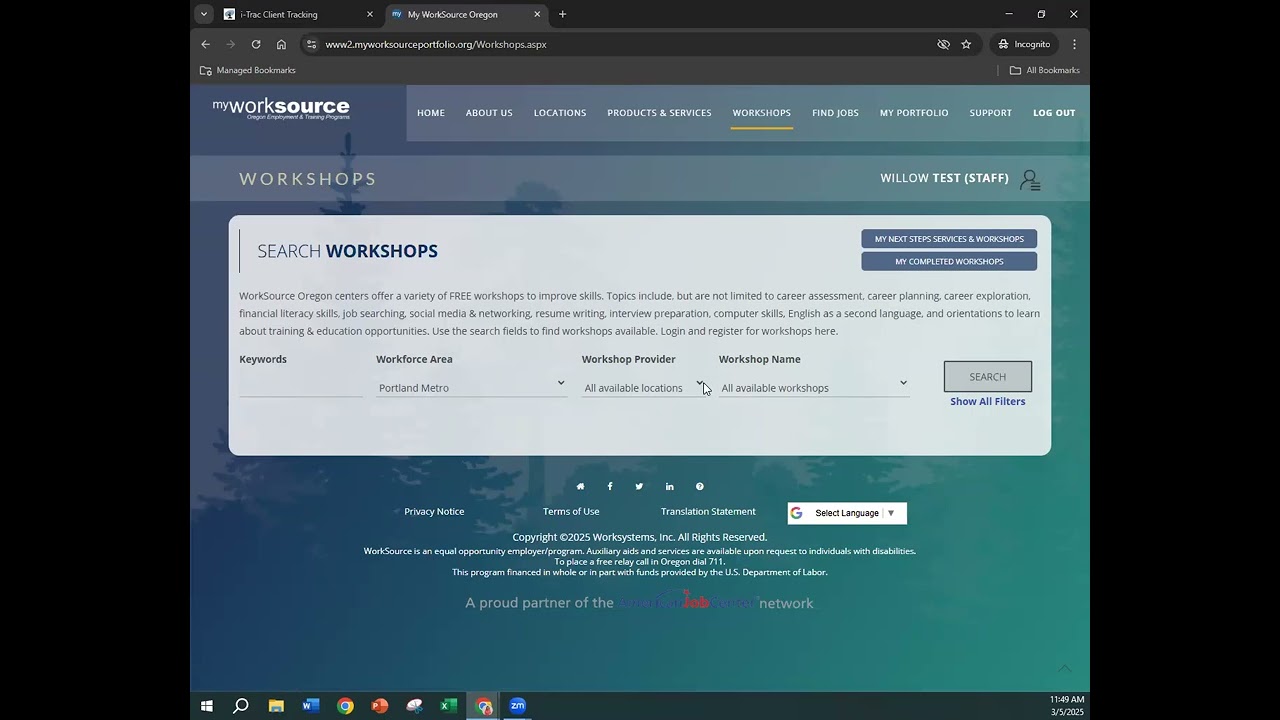The width and height of the screenshot is (1280, 720).
Task: Close the My WorkSource Oregon tab
Action: [x=537, y=14]
